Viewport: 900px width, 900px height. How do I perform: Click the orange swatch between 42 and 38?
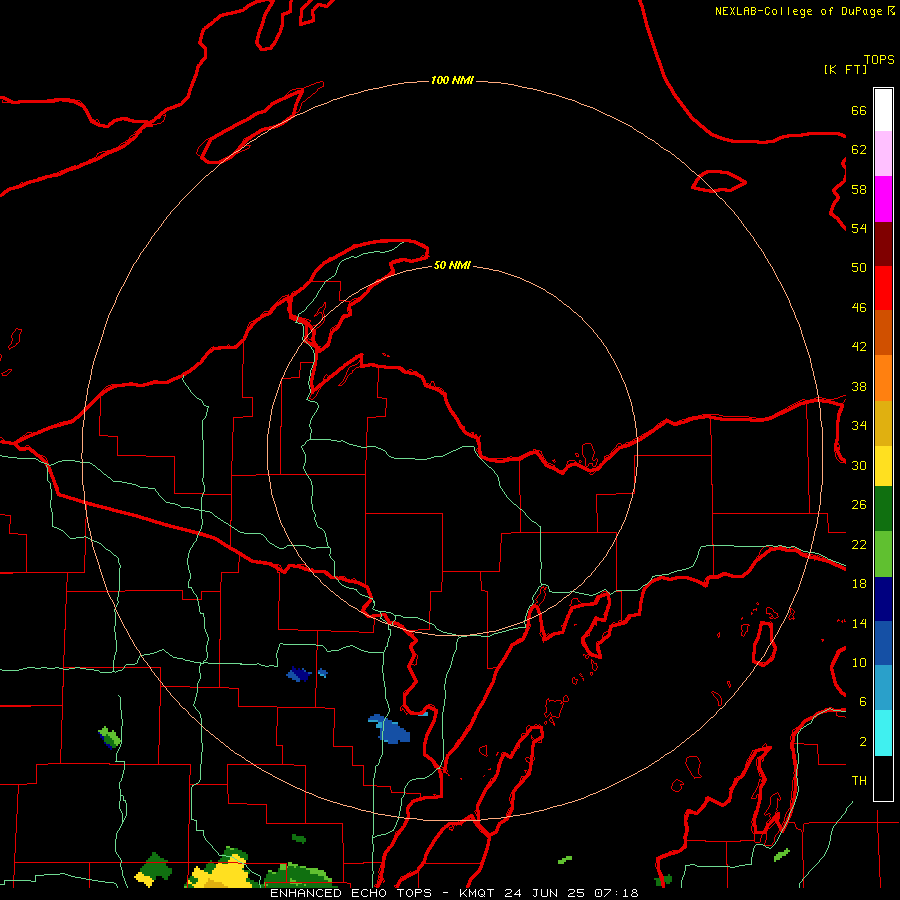point(883,378)
